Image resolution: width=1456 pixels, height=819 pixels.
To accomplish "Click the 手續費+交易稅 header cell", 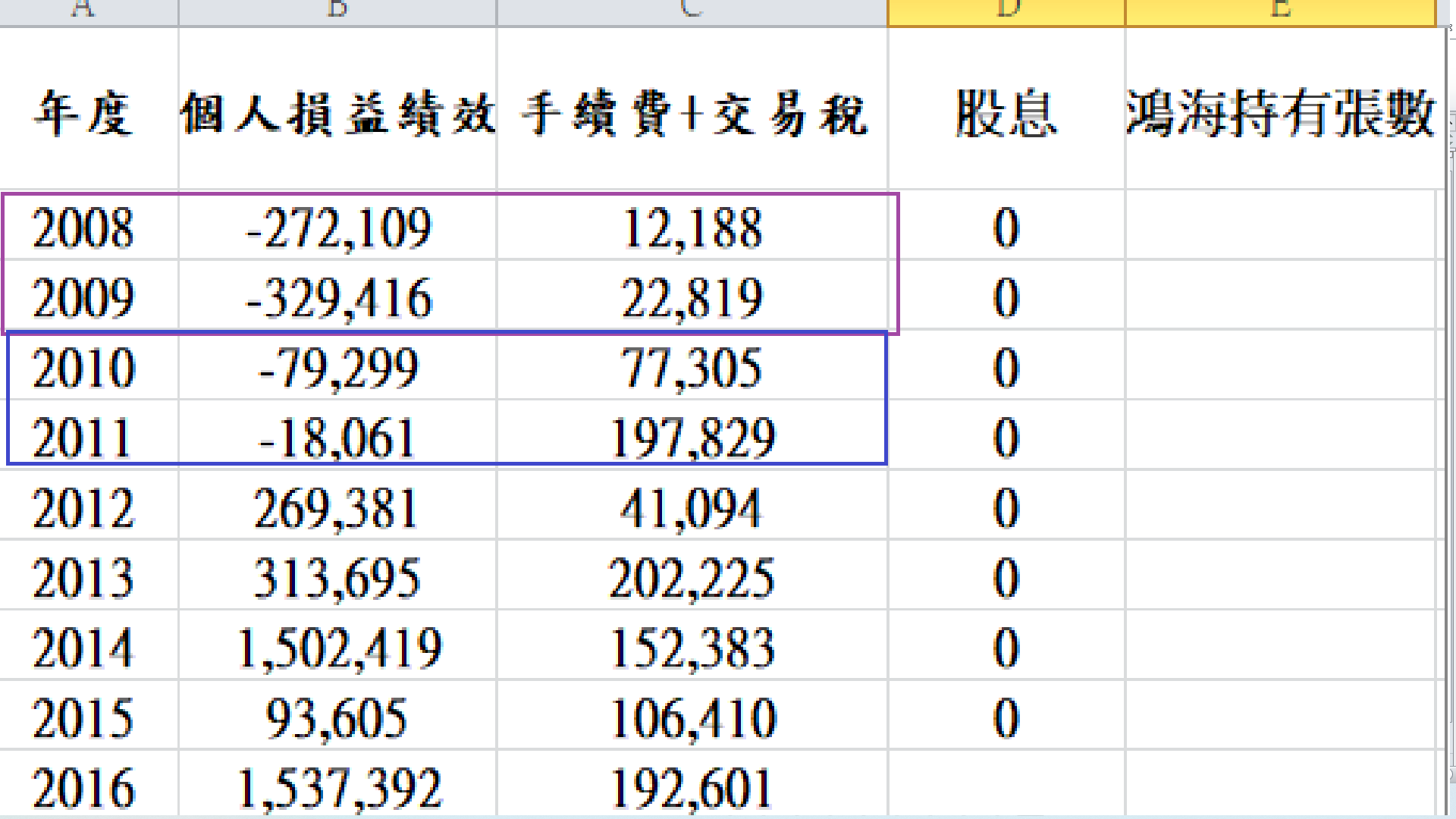I will pyautogui.click(x=693, y=114).
